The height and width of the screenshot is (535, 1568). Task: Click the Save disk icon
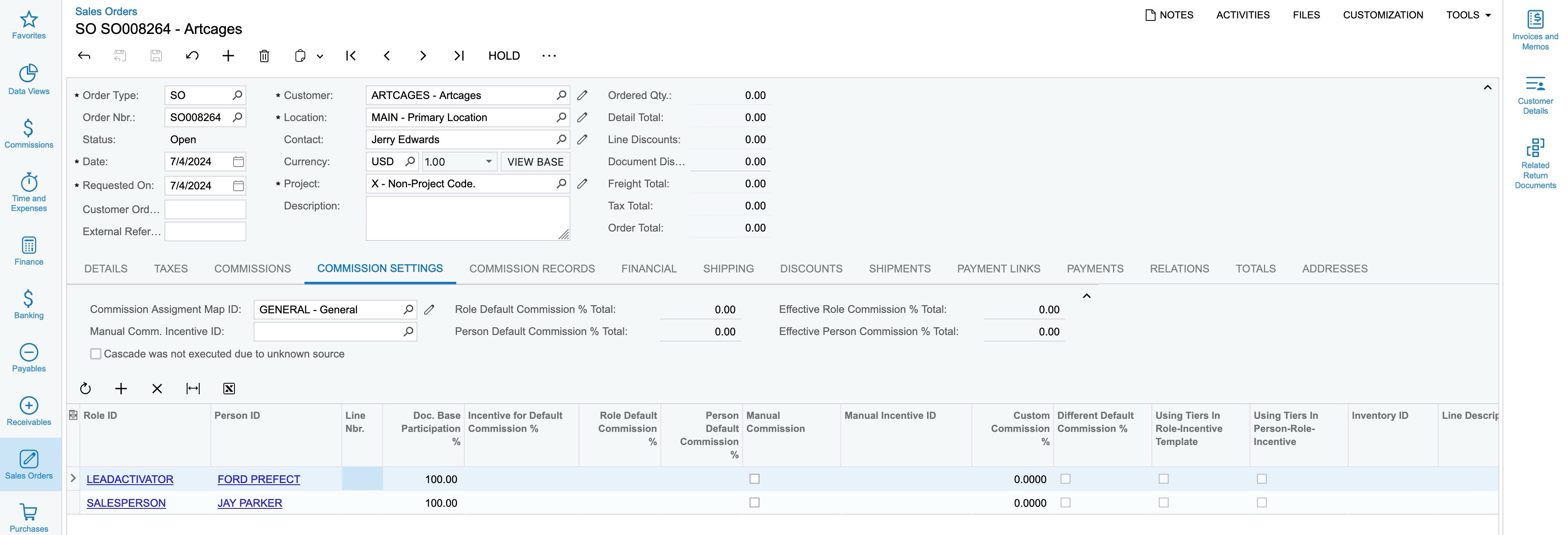[x=156, y=56]
